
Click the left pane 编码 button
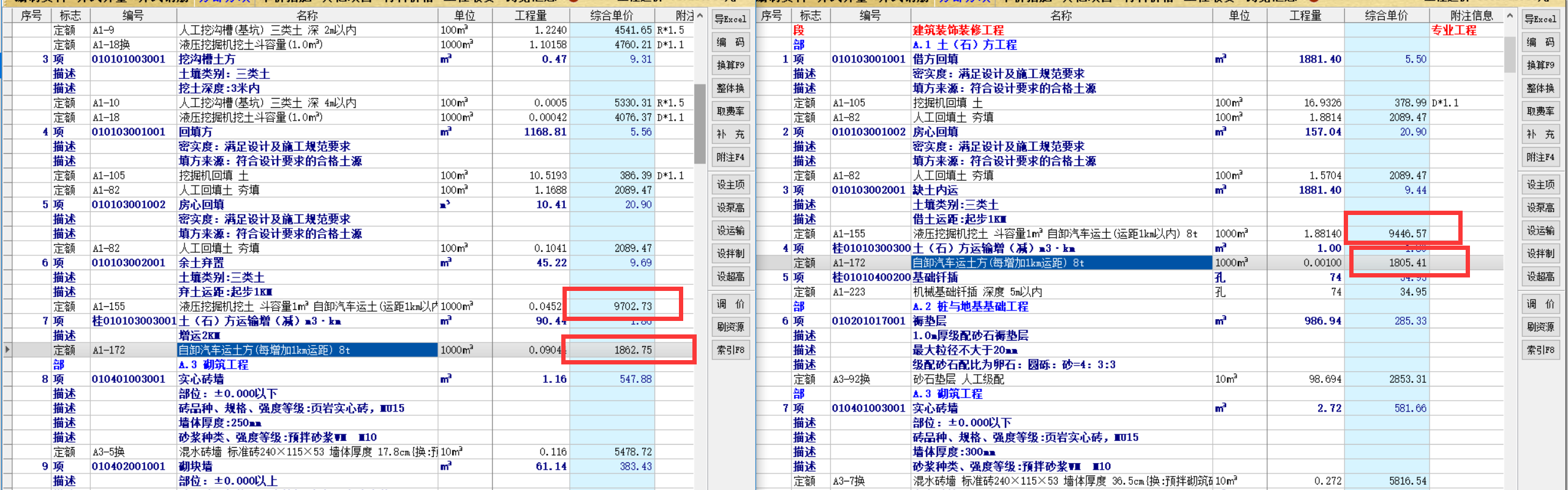[730, 42]
